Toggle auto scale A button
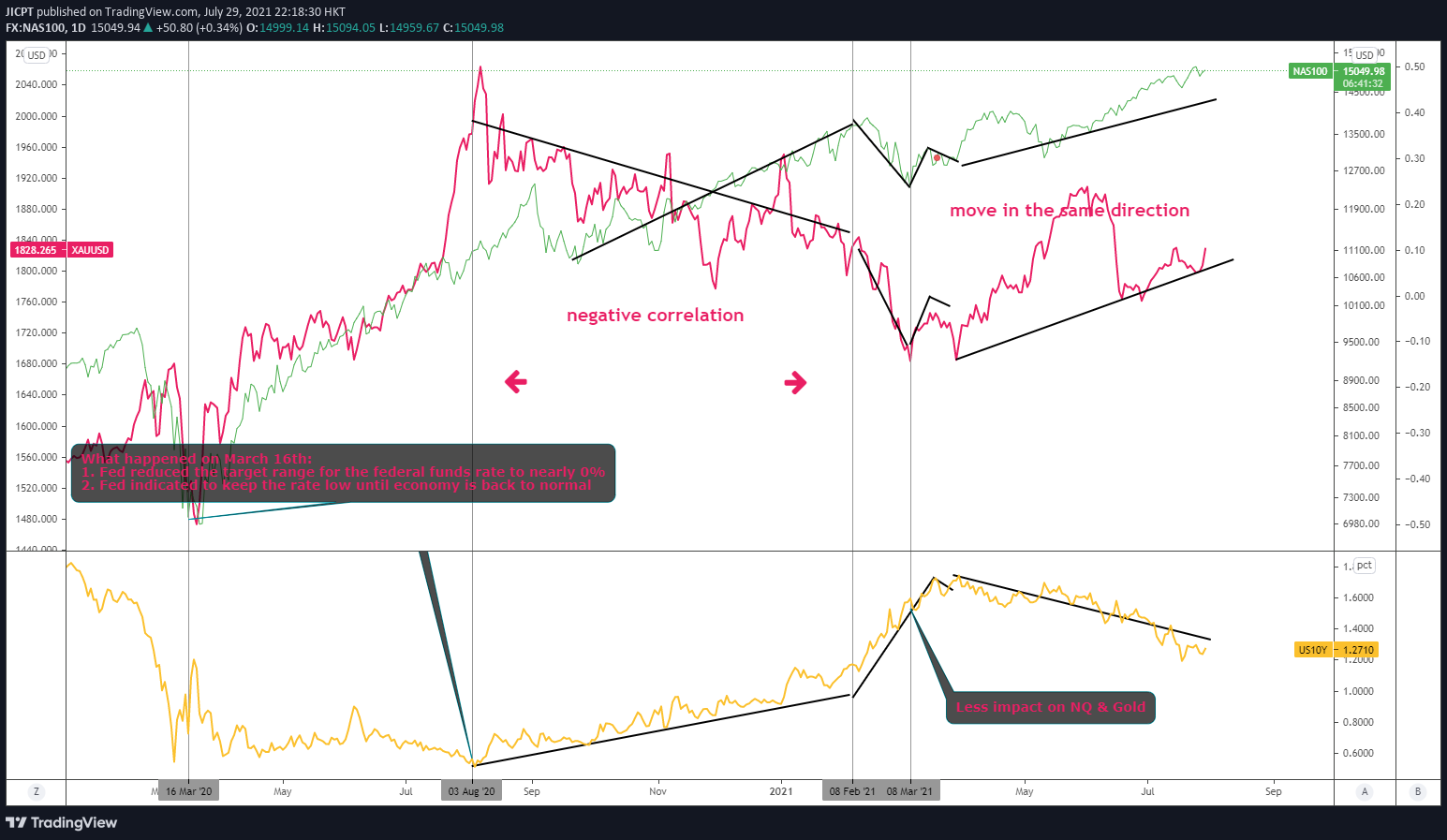This screenshot has height=840, width=1447. [x=1365, y=791]
